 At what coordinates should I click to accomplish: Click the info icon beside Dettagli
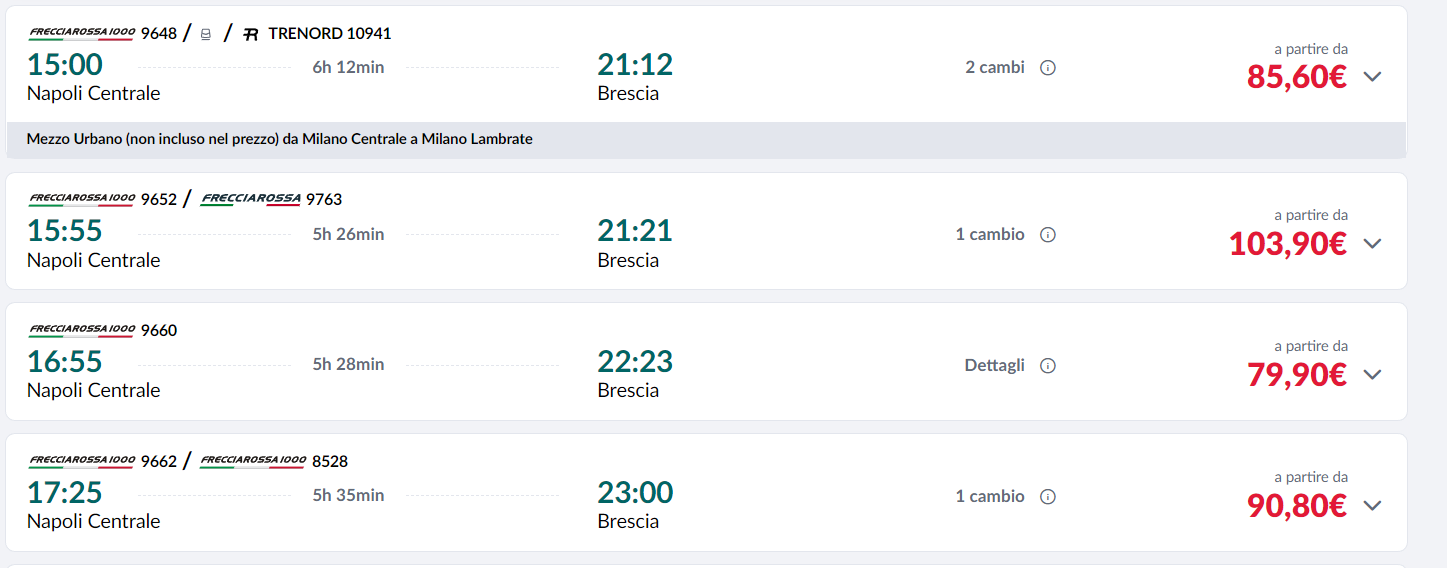coord(1048,366)
